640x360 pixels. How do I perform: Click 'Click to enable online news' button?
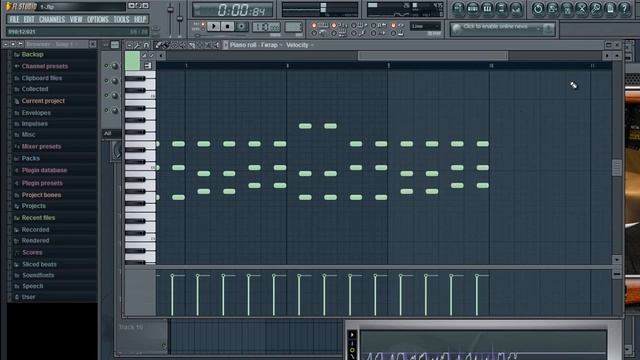[496, 27]
